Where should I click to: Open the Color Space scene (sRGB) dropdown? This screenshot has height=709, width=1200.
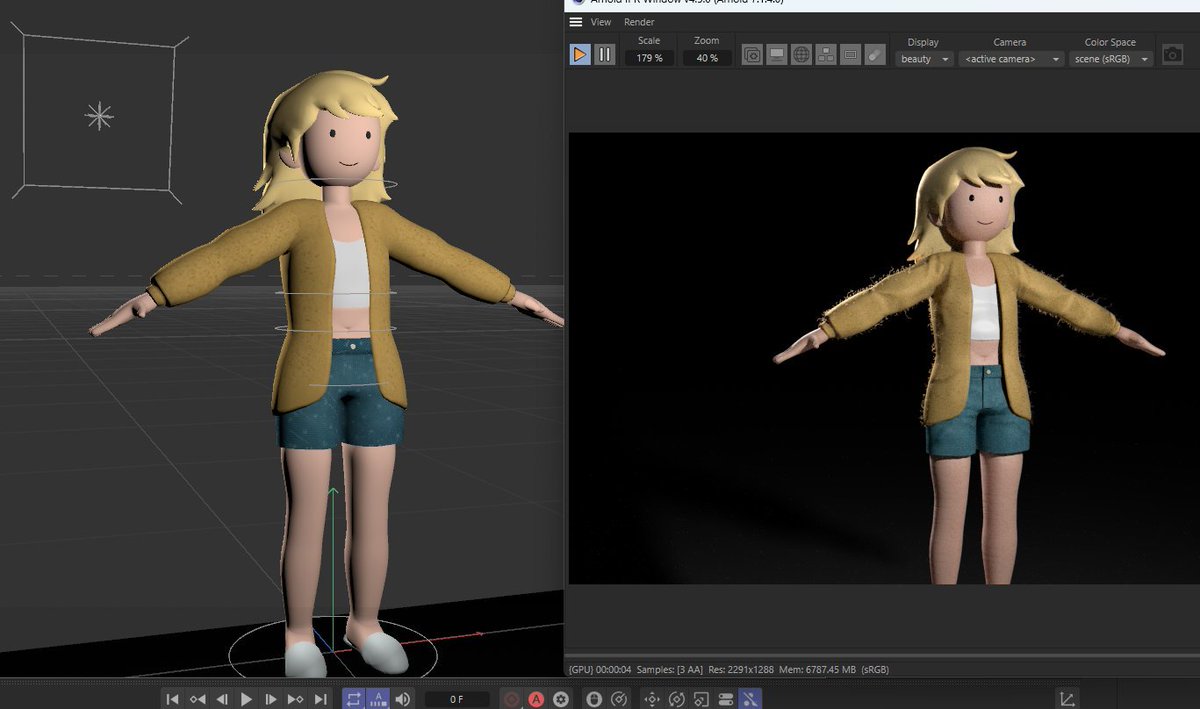pos(1110,59)
